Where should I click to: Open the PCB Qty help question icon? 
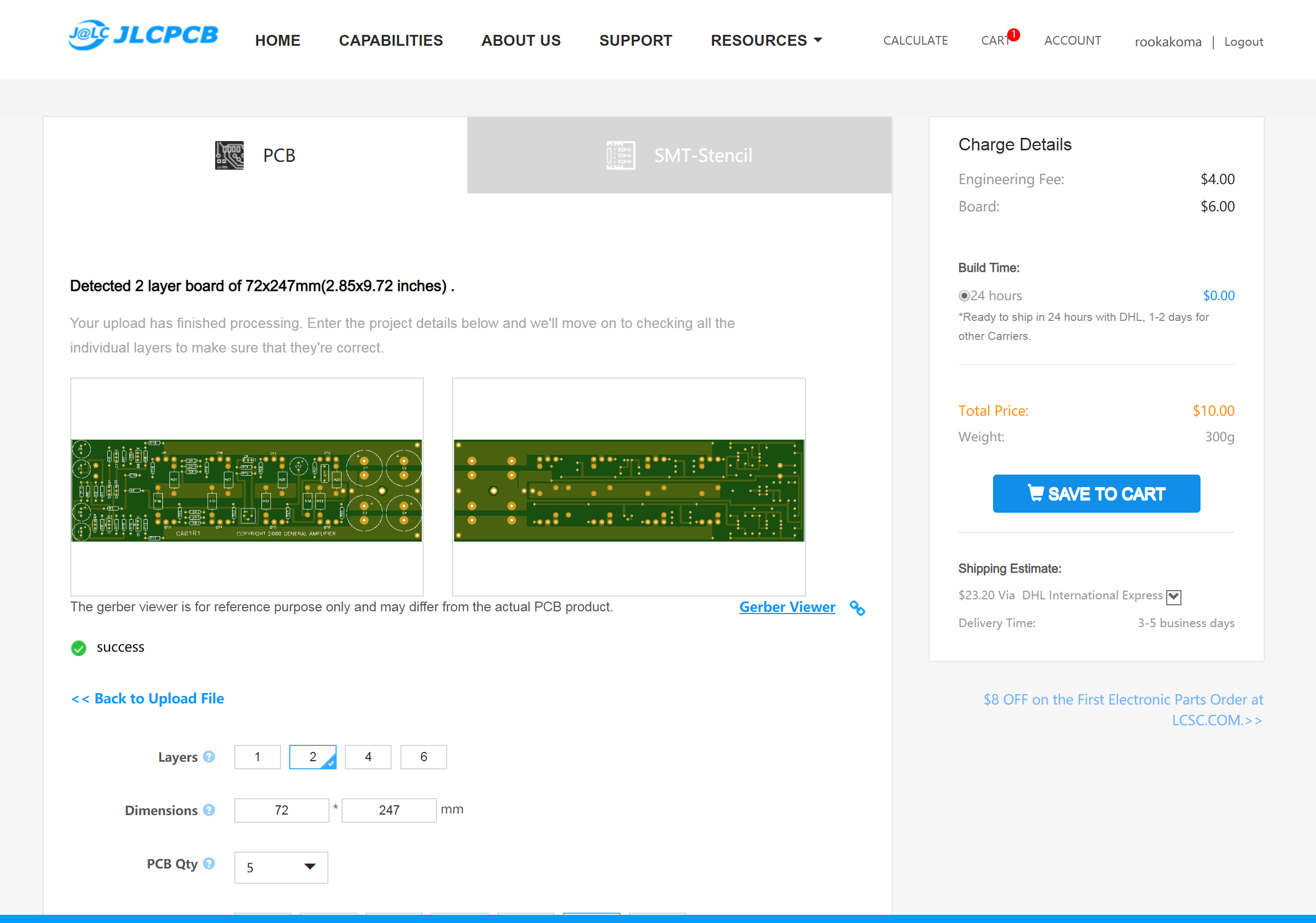point(209,864)
